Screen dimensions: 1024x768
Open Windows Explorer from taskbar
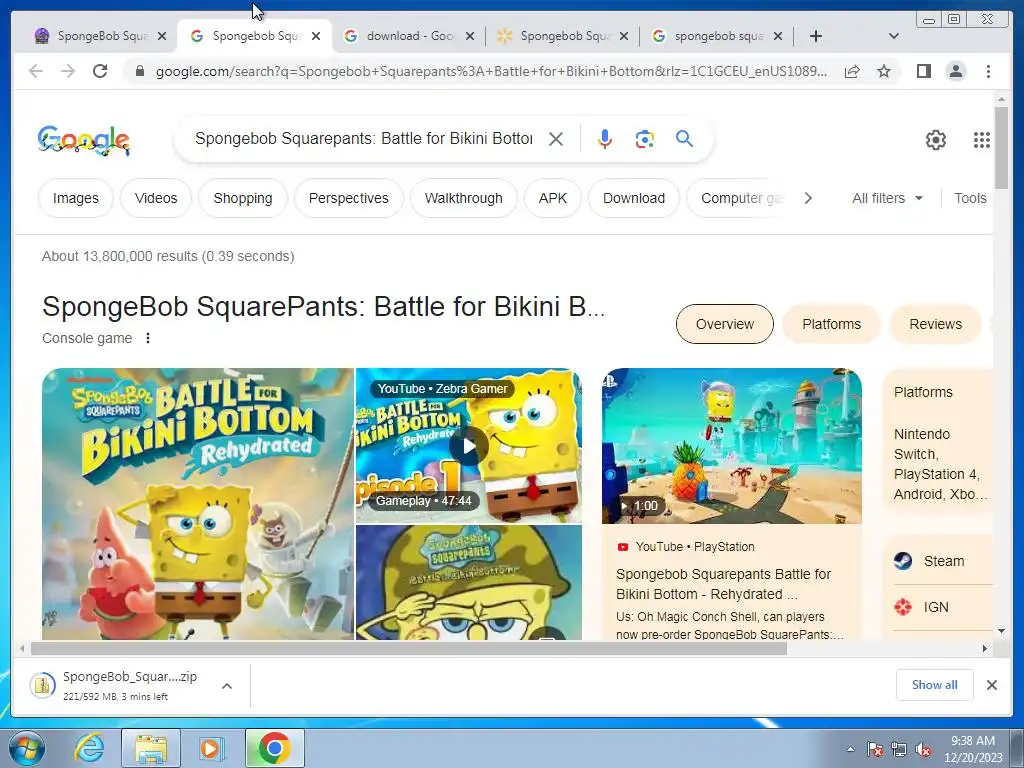click(151, 748)
